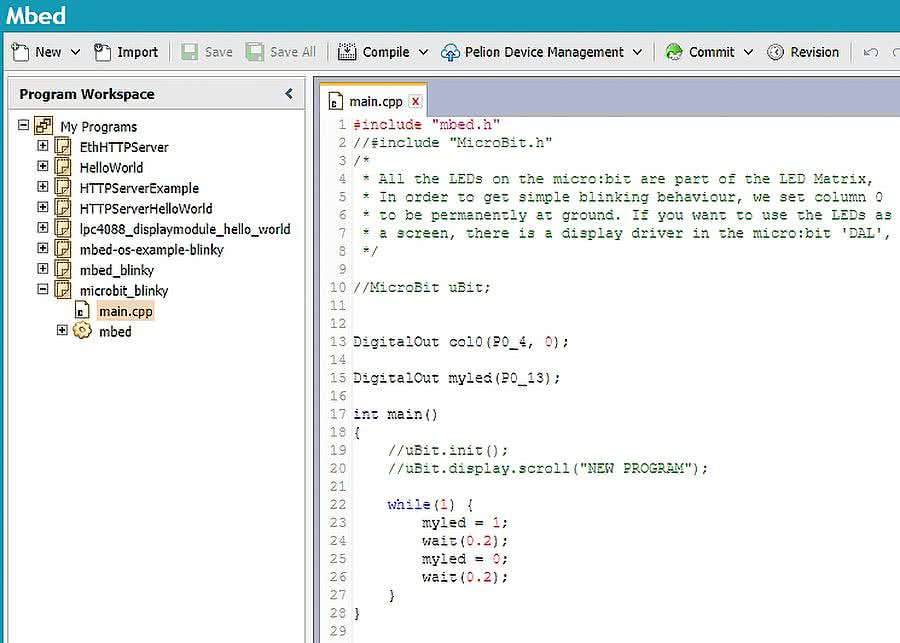Screen dimensions: 900x643
Task: Click the Save All floppy icon
Action: [x=256, y=52]
